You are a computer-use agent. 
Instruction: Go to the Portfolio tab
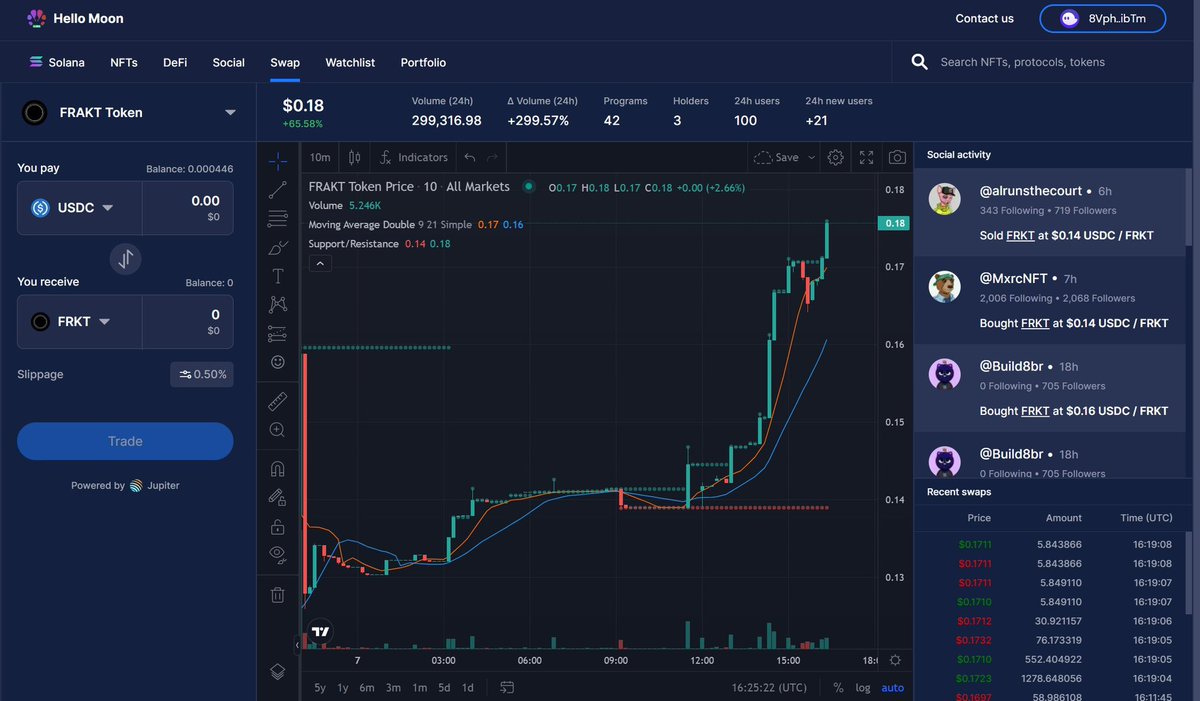click(423, 62)
